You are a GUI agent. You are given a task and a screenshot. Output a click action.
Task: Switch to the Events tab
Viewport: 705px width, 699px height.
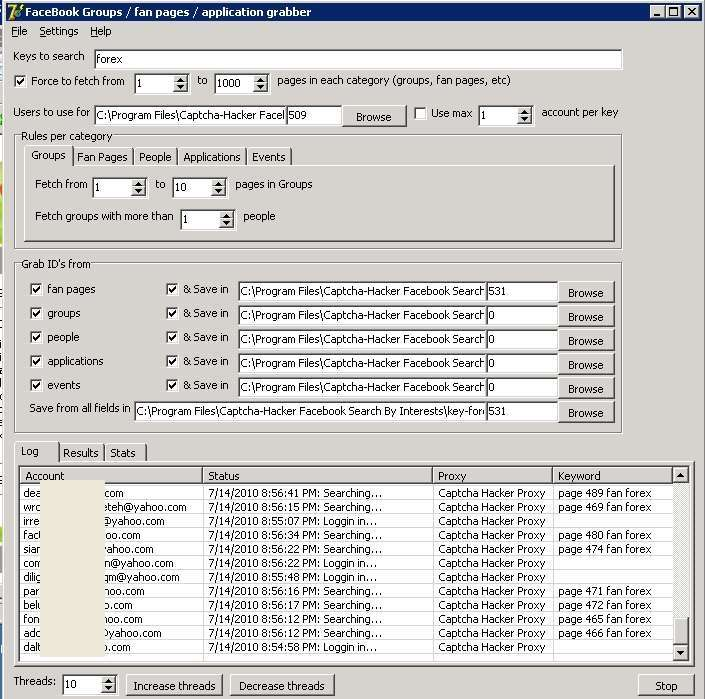point(268,157)
